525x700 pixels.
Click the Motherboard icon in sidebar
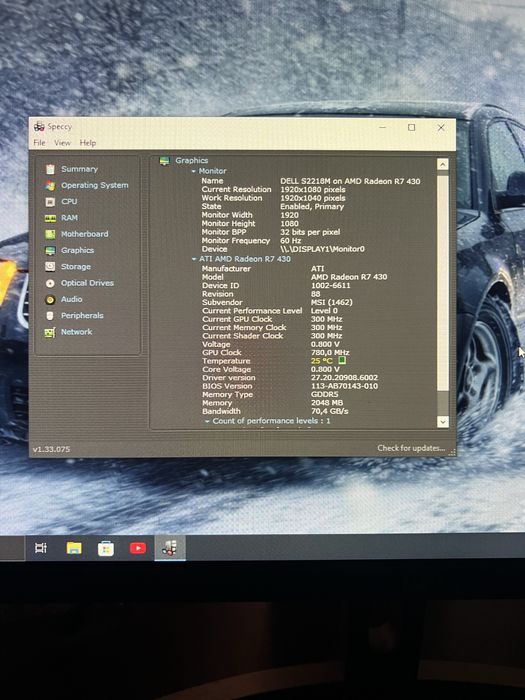(x=50, y=234)
